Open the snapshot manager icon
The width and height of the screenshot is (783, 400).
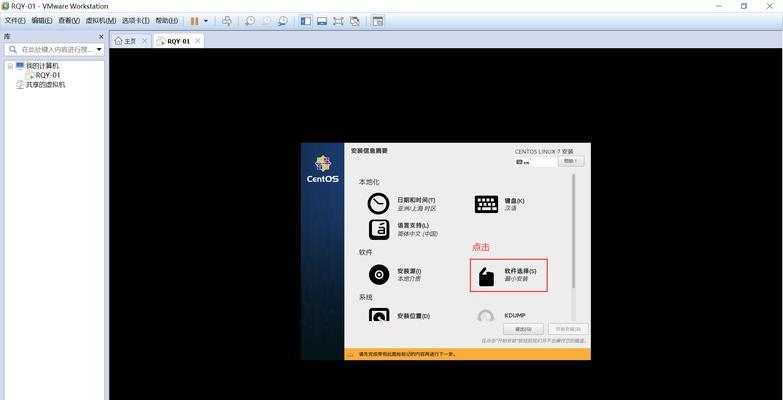tap(283, 21)
